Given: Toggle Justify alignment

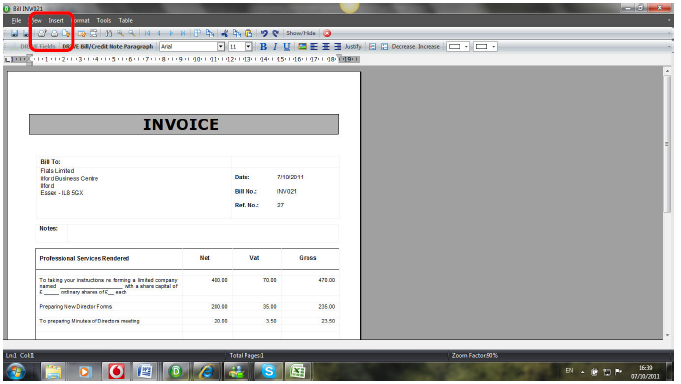Looking at the screenshot, I should pyautogui.click(x=353, y=46).
